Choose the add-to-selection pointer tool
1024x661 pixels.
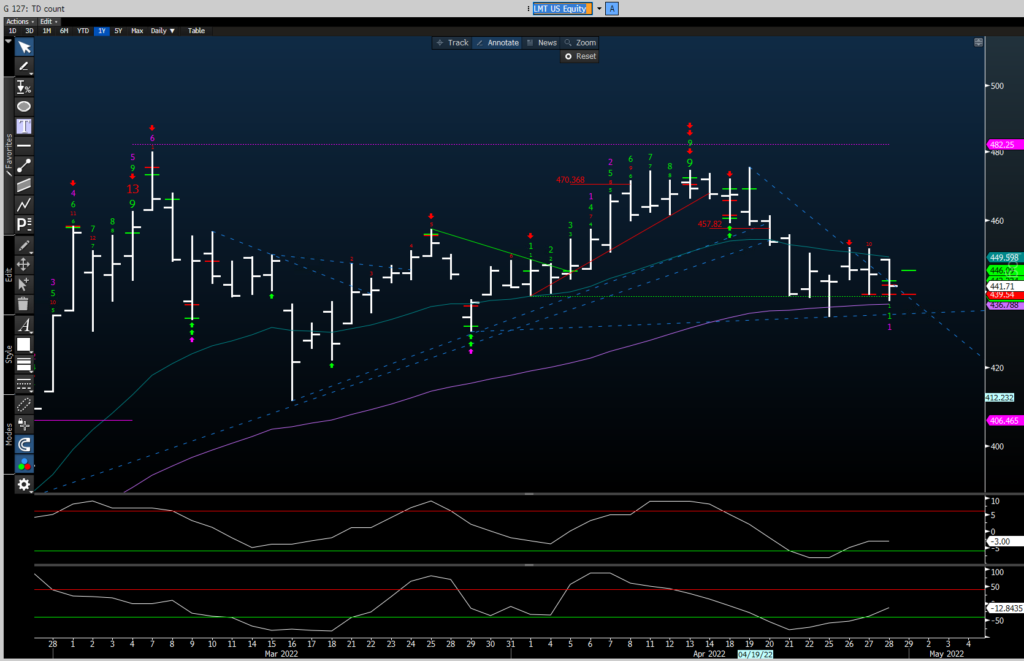click(x=24, y=284)
